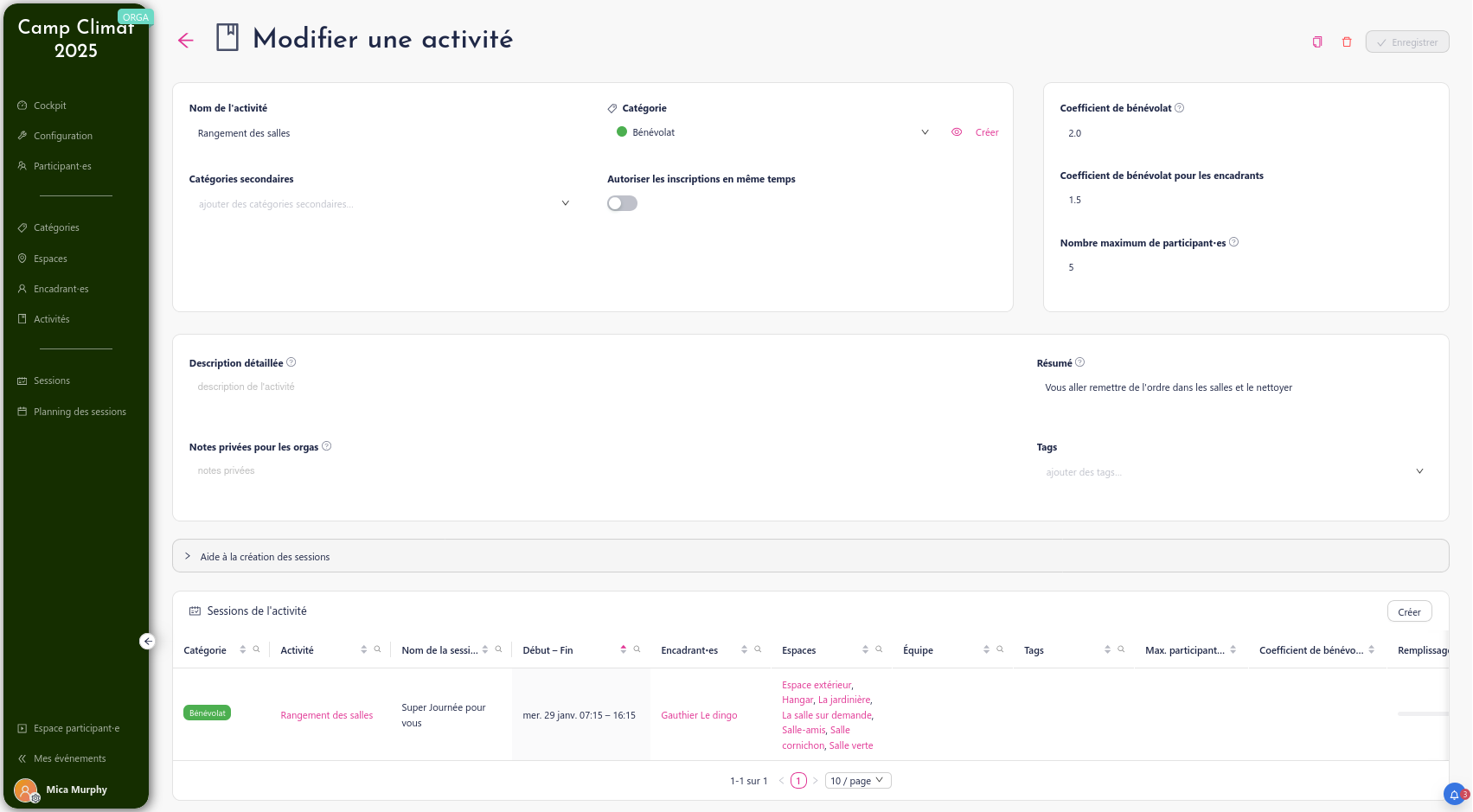The height and width of the screenshot is (812, 1473).
Task: Click Créer button in Sessions de l'activité
Action: [1409, 611]
